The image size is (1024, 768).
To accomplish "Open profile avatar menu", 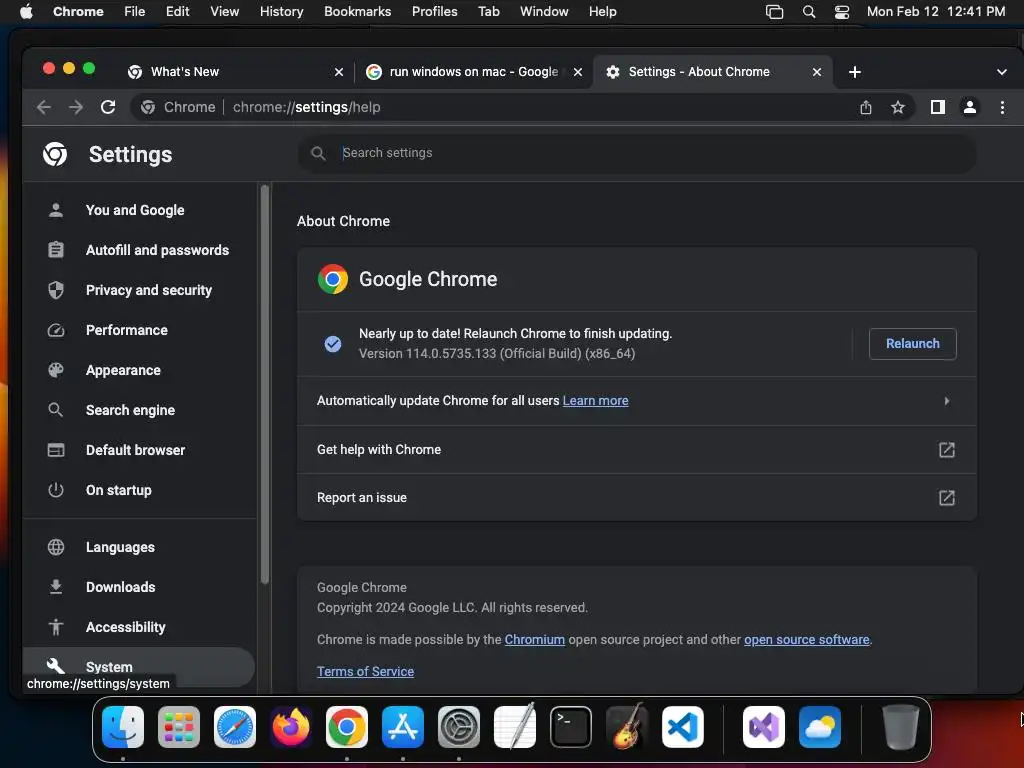I will click(x=970, y=107).
